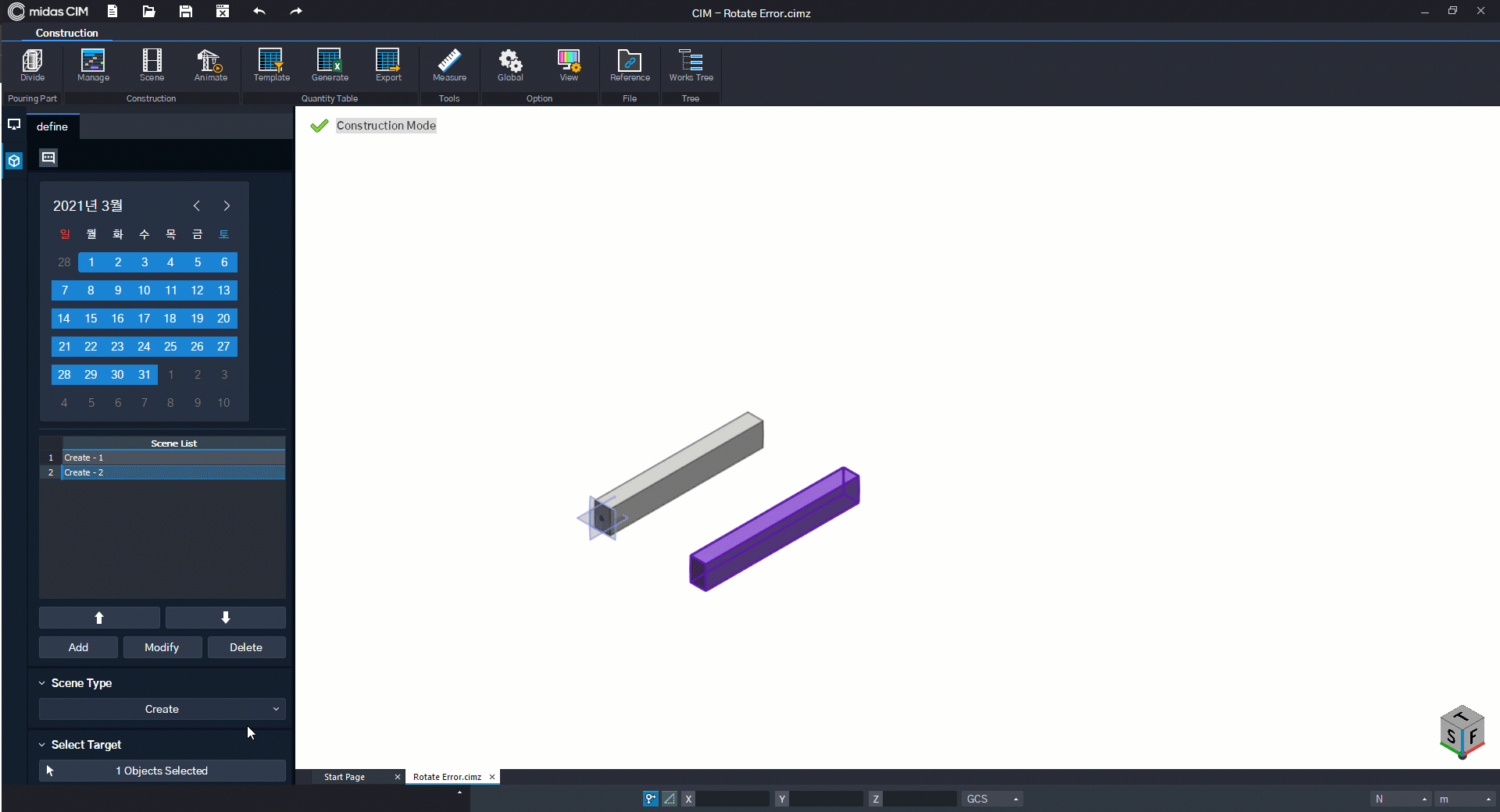1500x812 pixels.
Task: Switch to the Rotate Error.cimz tab
Action: click(x=447, y=777)
